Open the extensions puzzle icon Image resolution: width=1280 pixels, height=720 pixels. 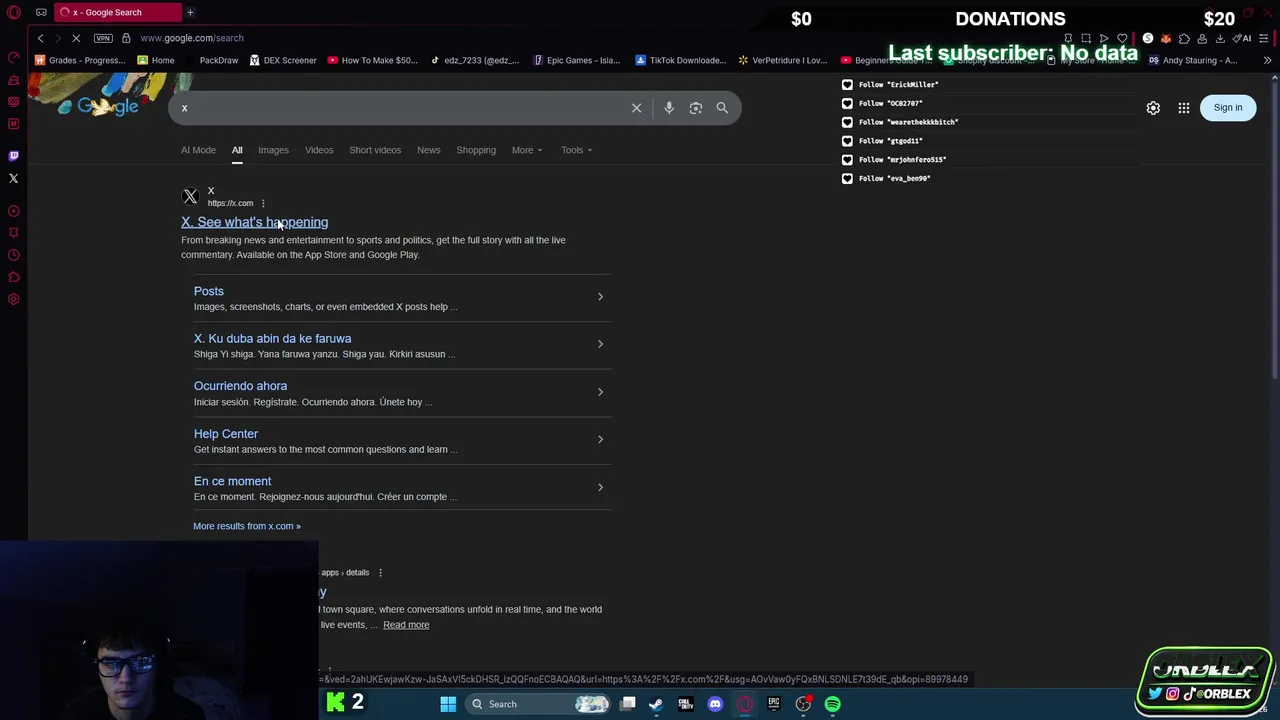tap(1184, 38)
